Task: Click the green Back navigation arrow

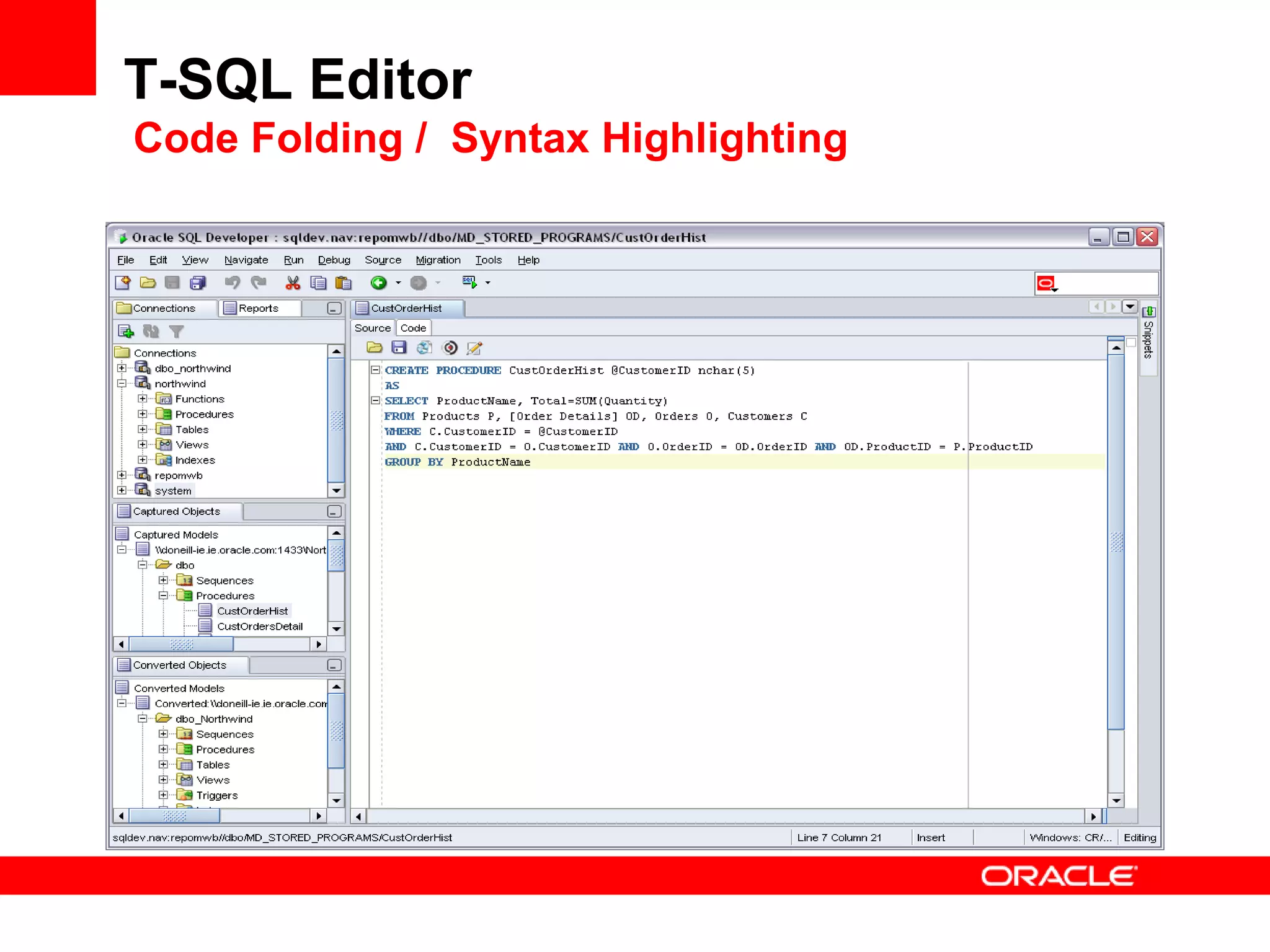Action: point(378,283)
